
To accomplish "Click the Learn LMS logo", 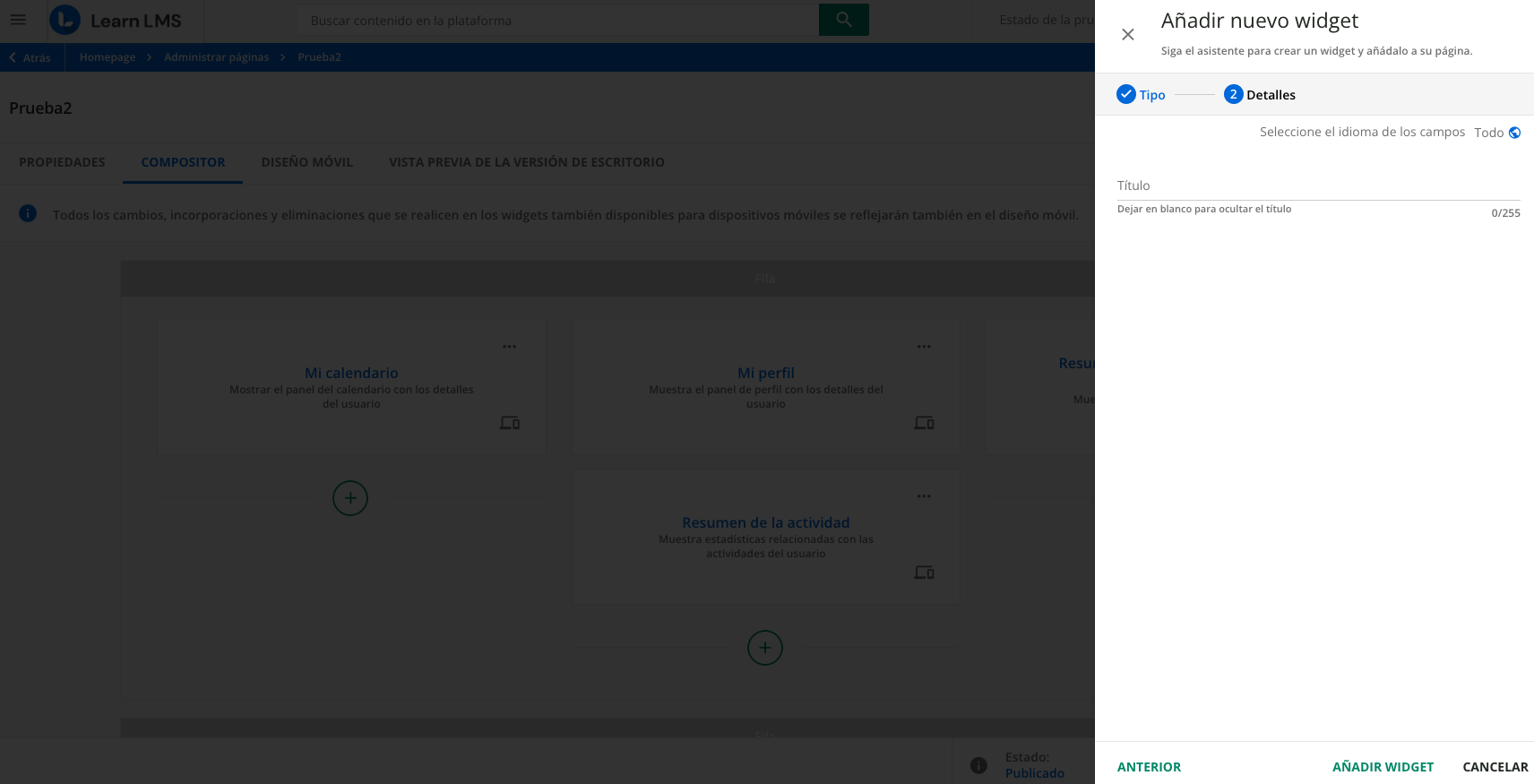I will [116, 20].
